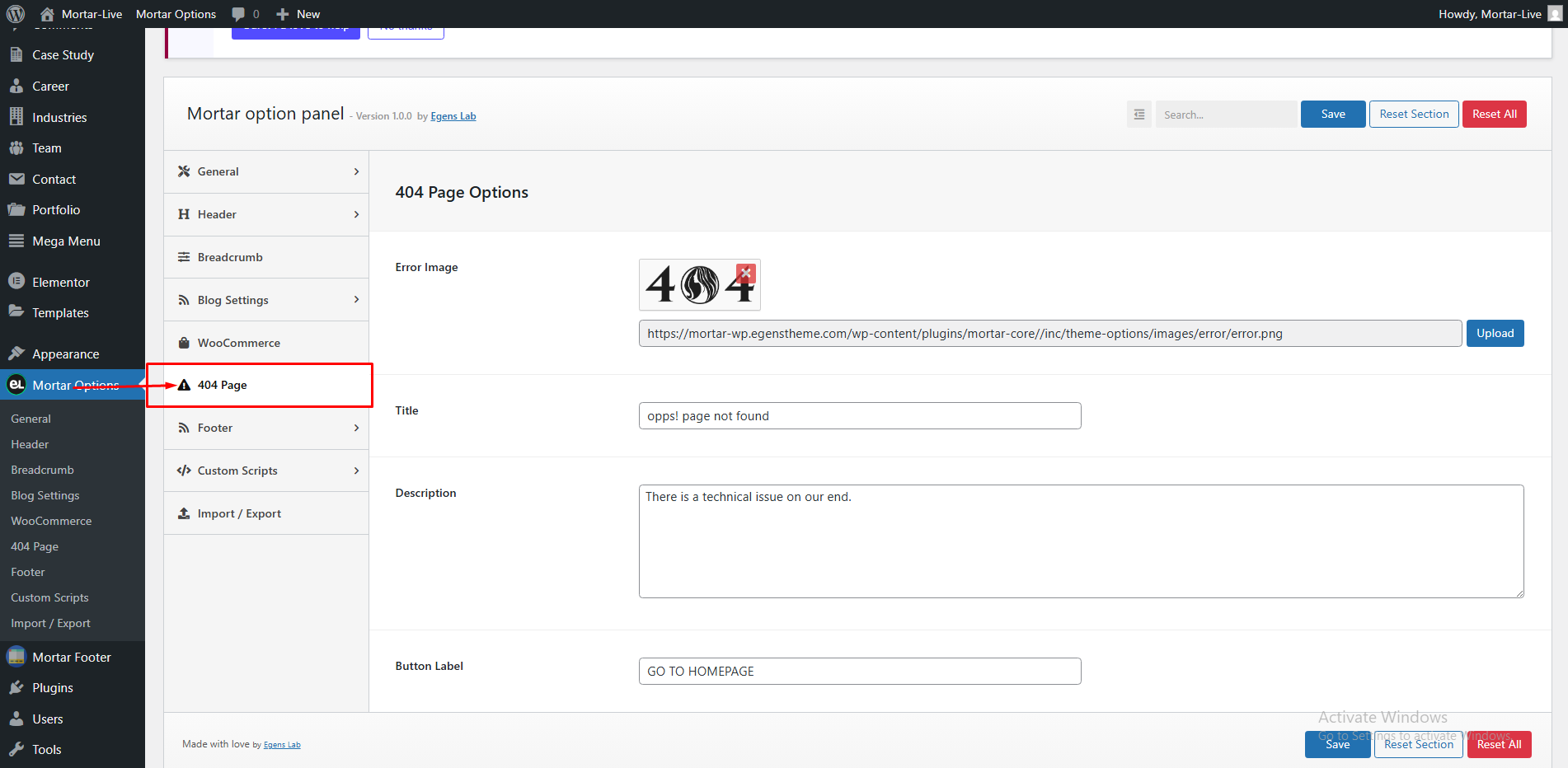Focus the option panel Search field
Screen dimensions: 1568x768
(x=1226, y=115)
